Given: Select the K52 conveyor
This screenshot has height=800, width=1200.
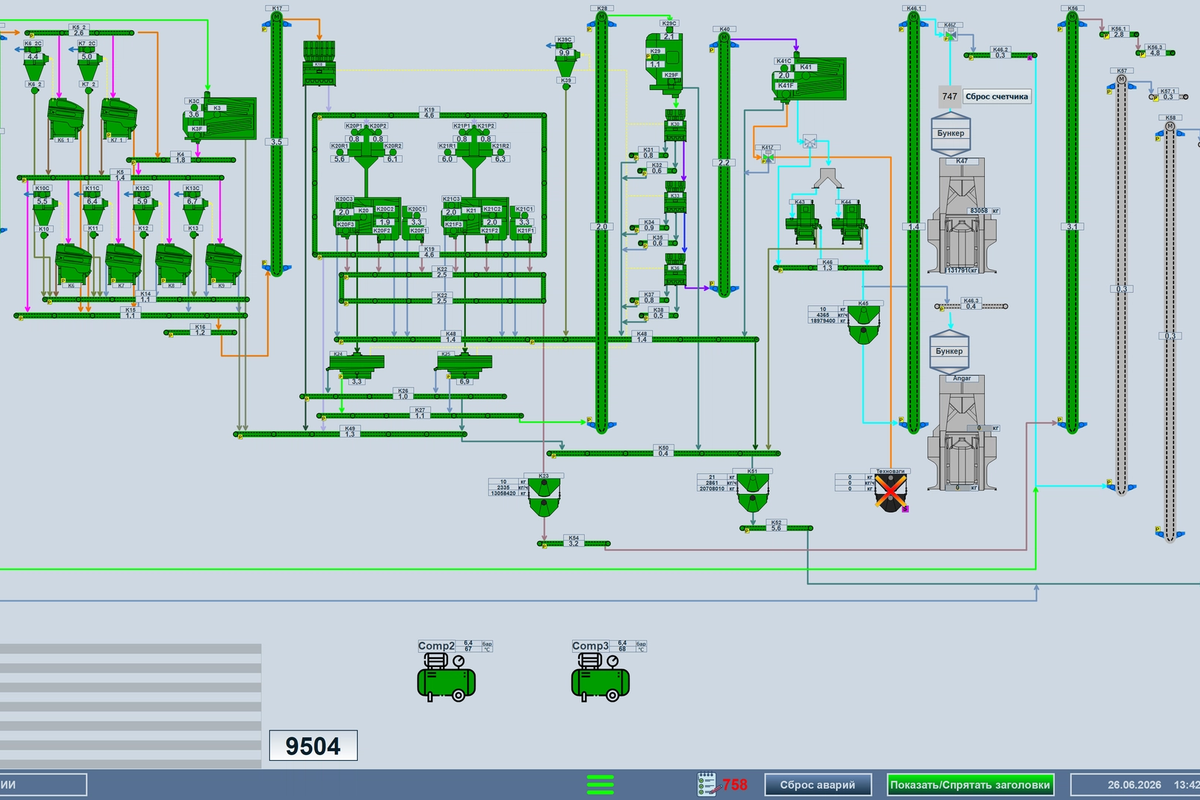Looking at the screenshot, I should click(x=776, y=527).
